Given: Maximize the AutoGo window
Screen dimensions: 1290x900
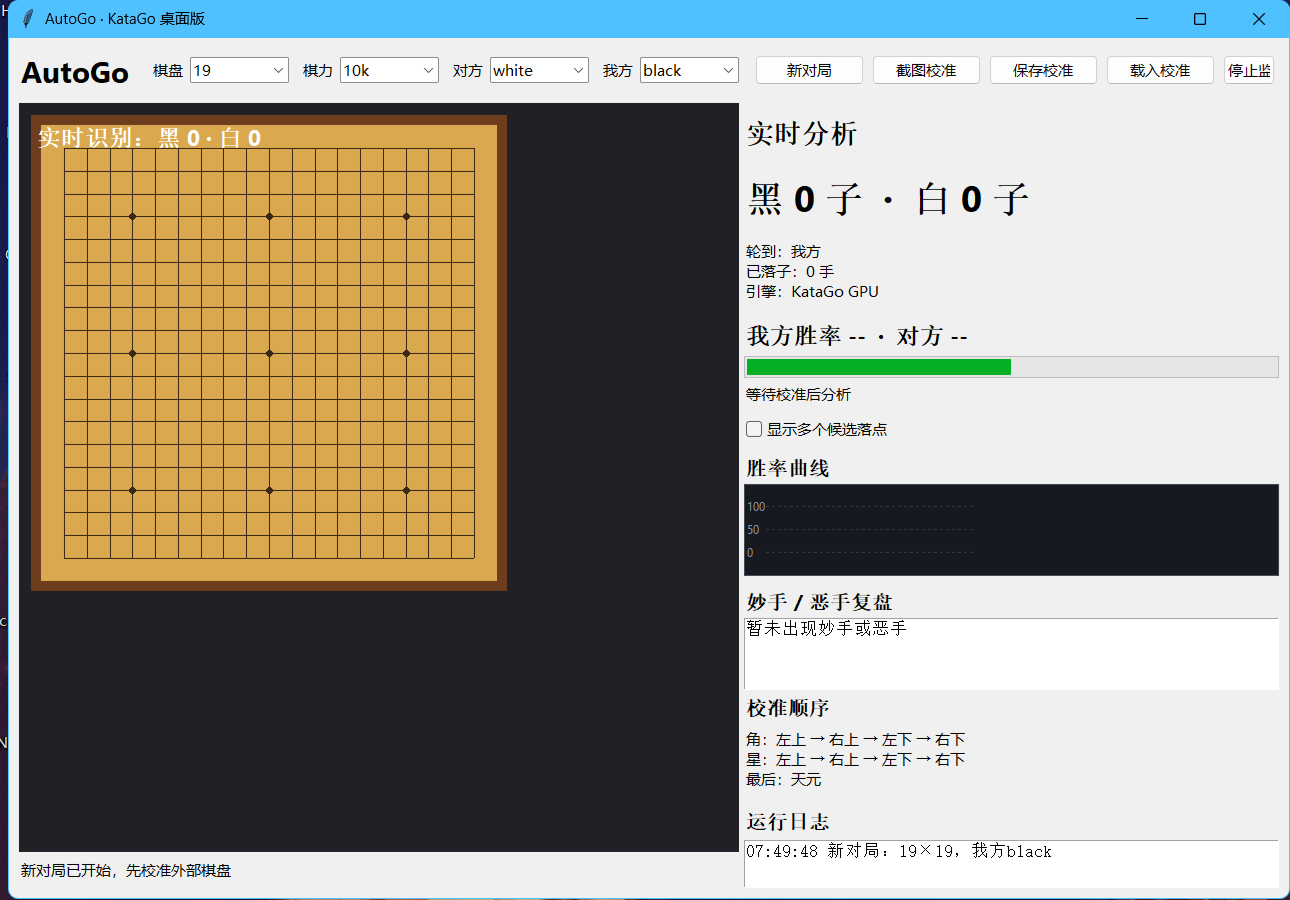Looking at the screenshot, I should (1200, 19).
